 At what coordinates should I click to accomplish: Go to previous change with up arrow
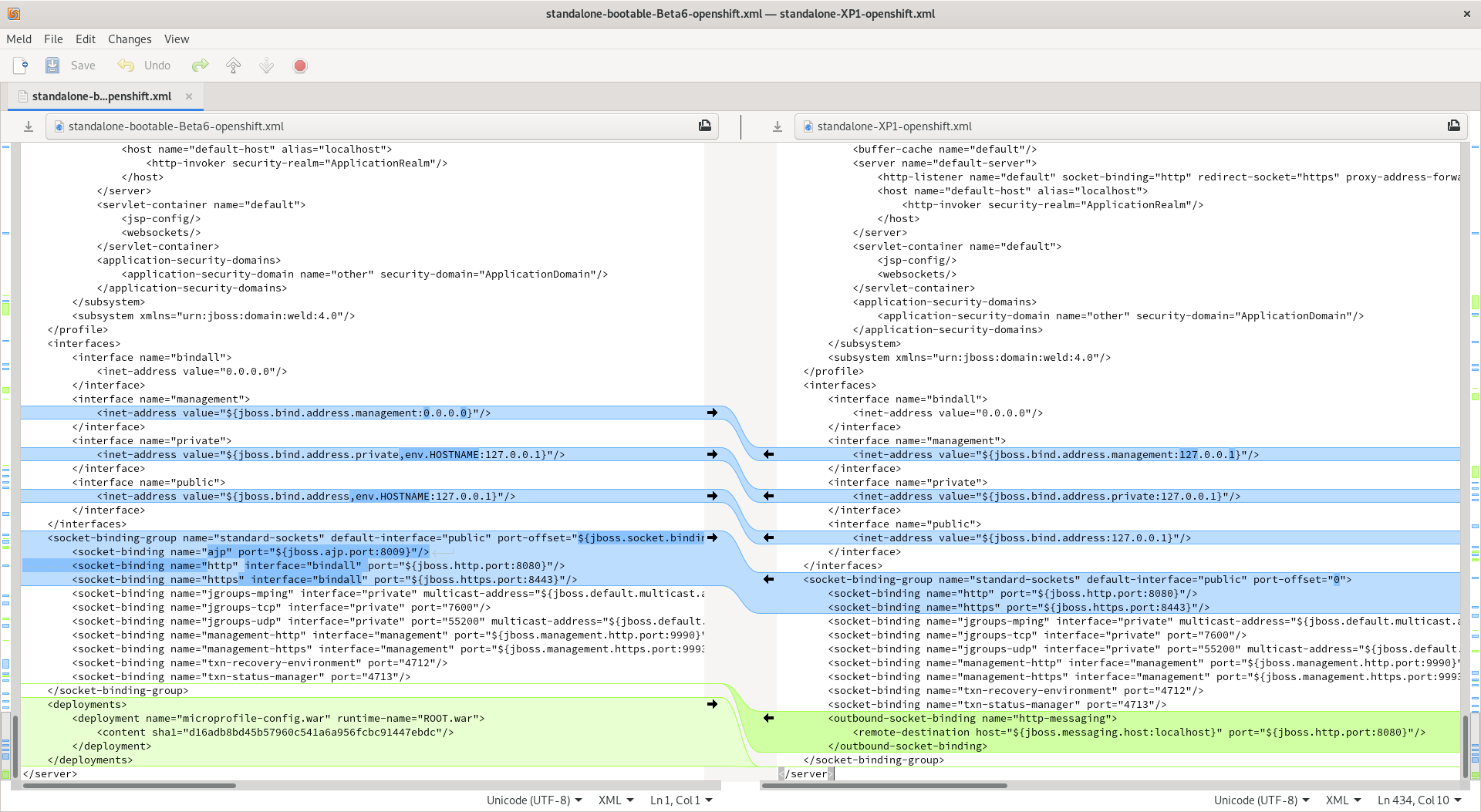(x=234, y=66)
